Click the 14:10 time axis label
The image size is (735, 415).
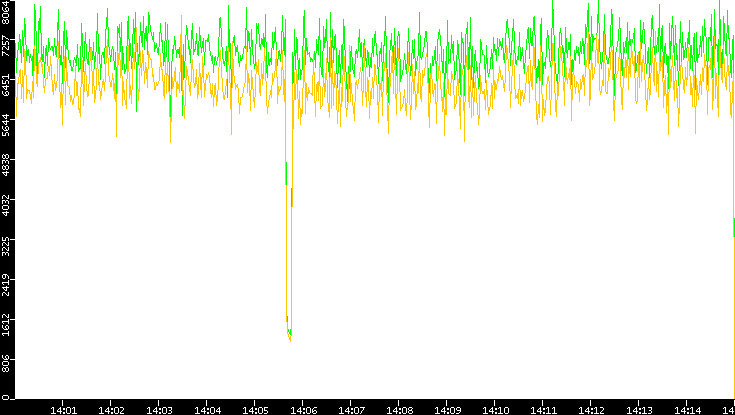pos(495,410)
